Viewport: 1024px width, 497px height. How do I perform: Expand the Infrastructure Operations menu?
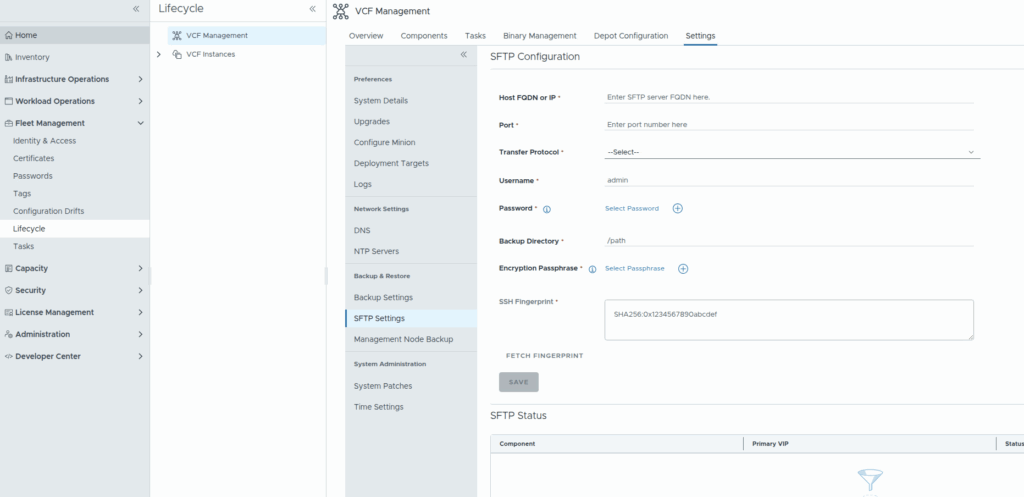coord(140,79)
